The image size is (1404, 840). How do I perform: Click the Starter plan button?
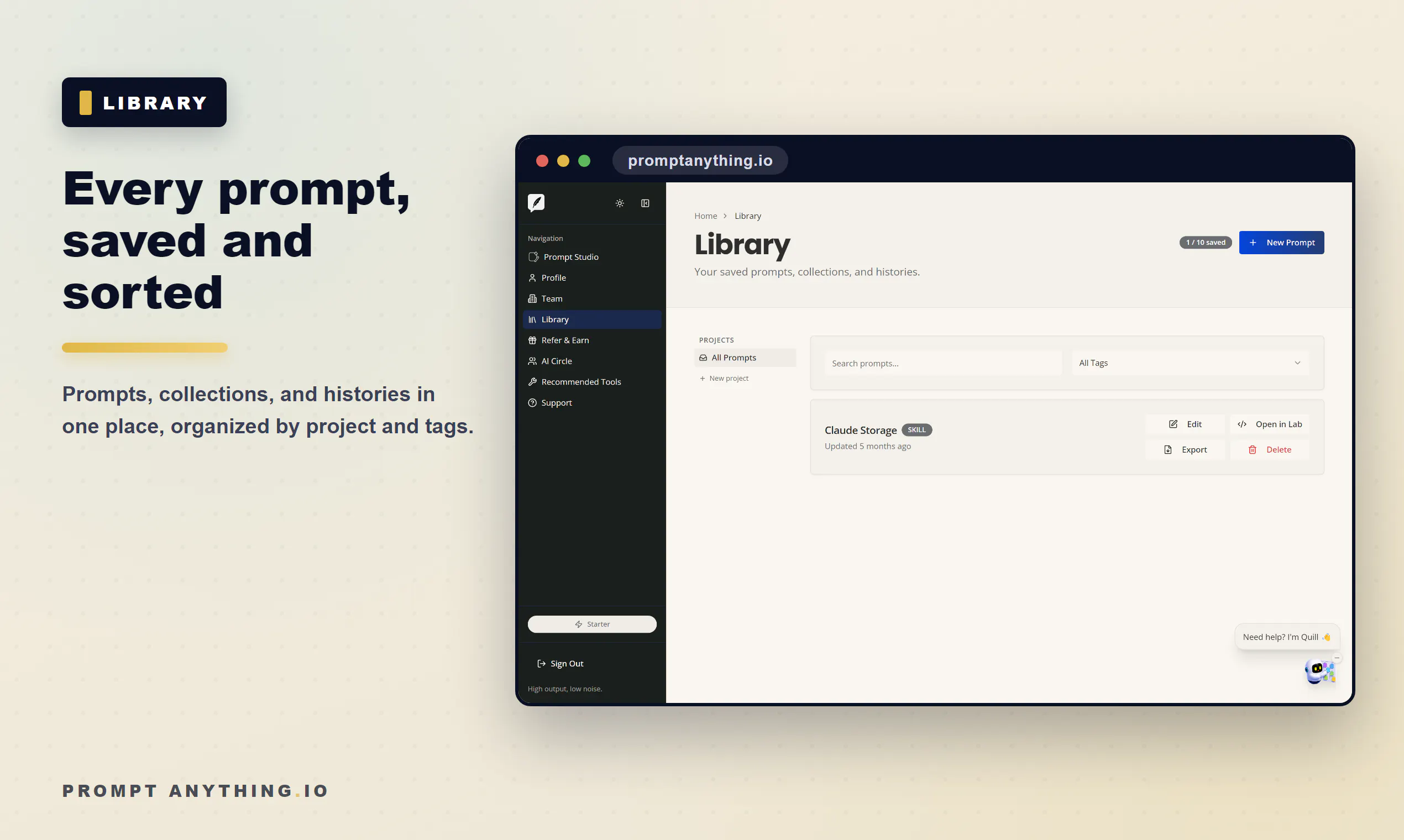pos(591,624)
